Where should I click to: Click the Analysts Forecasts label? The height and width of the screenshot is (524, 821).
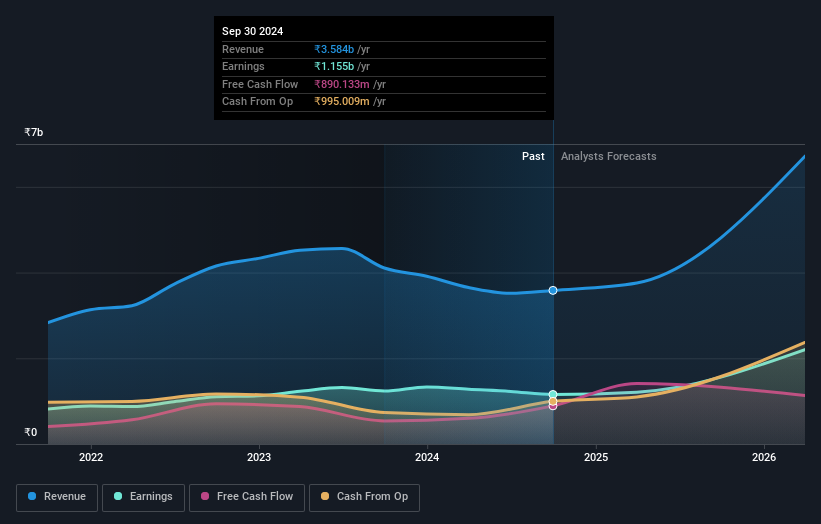click(x=608, y=157)
